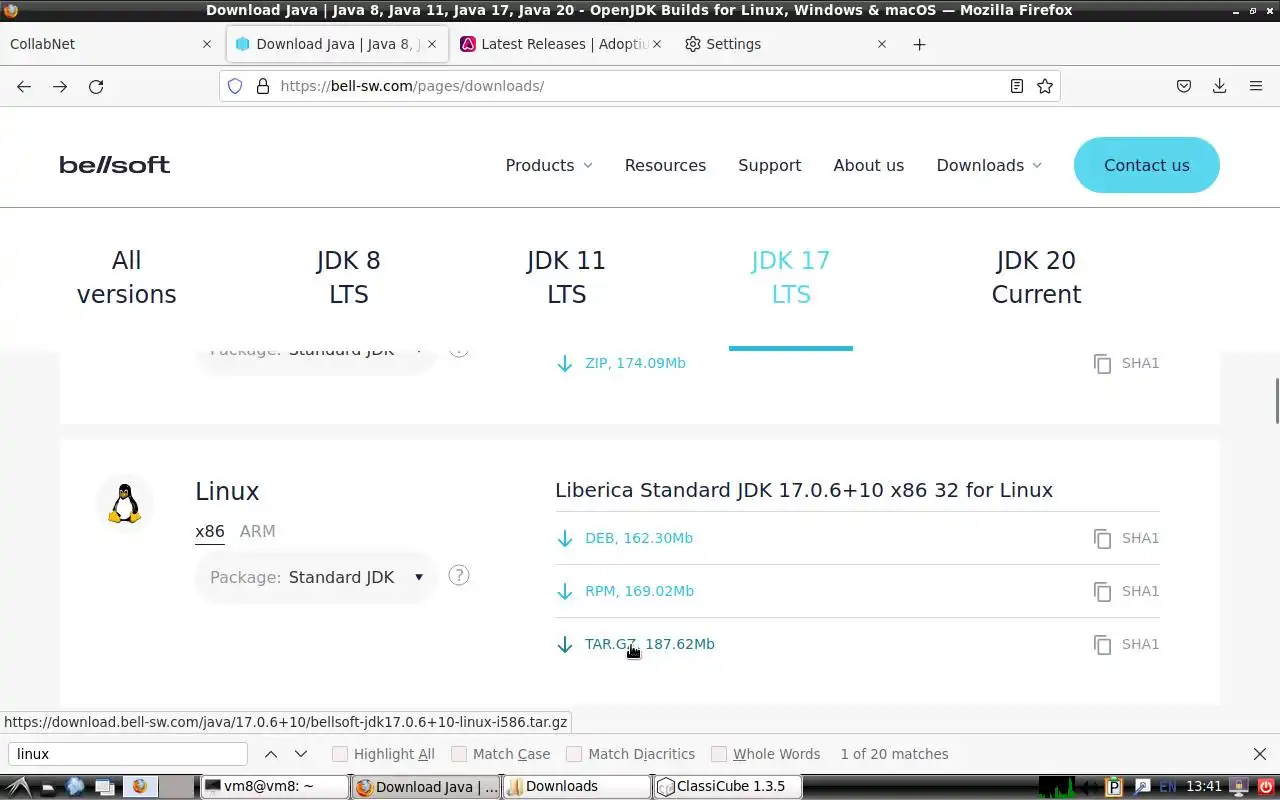This screenshot has width=1280, height=800.
Task: Select ARM architecture for Linux
Action: [x=257, y=531]
